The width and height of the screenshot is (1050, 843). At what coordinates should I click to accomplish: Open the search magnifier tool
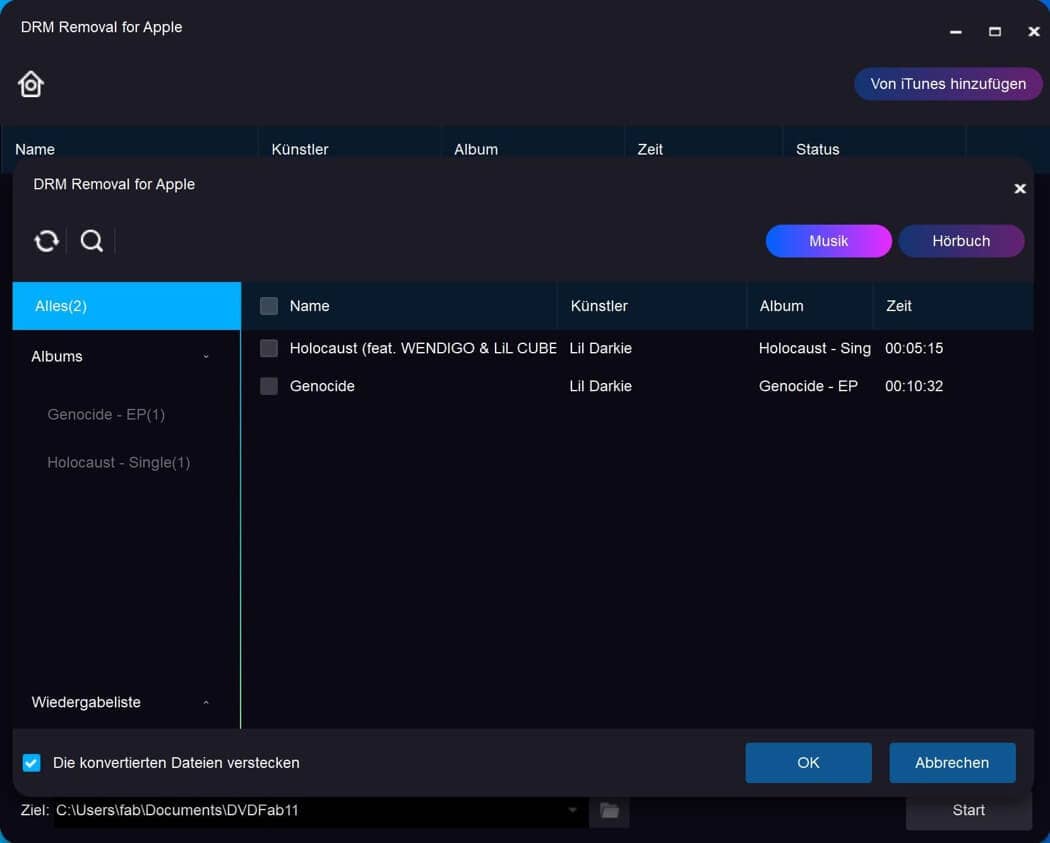92,241
